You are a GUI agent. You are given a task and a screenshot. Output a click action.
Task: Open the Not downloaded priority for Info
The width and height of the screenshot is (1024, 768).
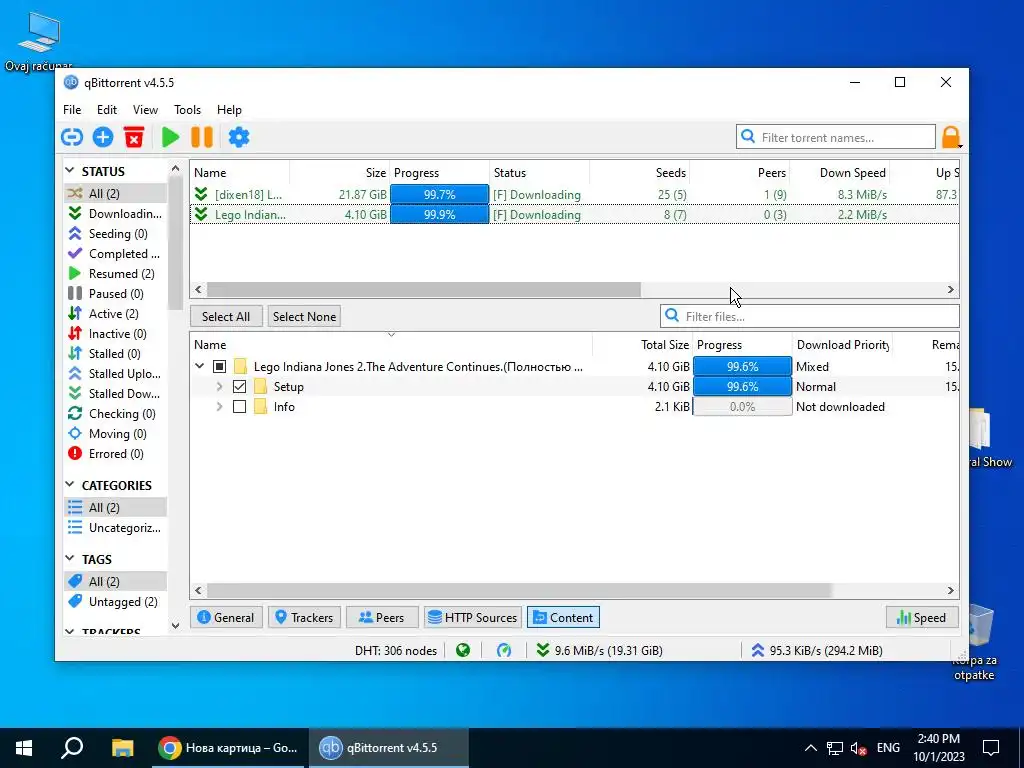(x=842, y=407)
